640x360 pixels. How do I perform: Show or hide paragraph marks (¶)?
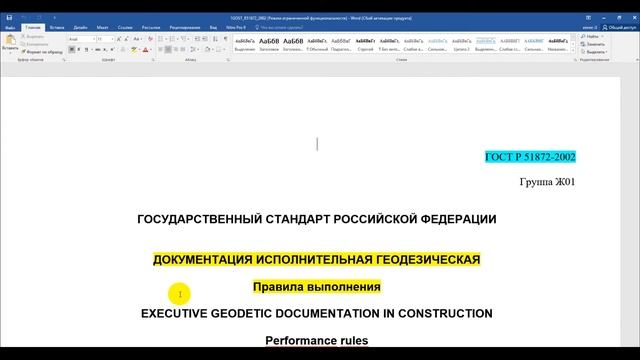point(226,39)
